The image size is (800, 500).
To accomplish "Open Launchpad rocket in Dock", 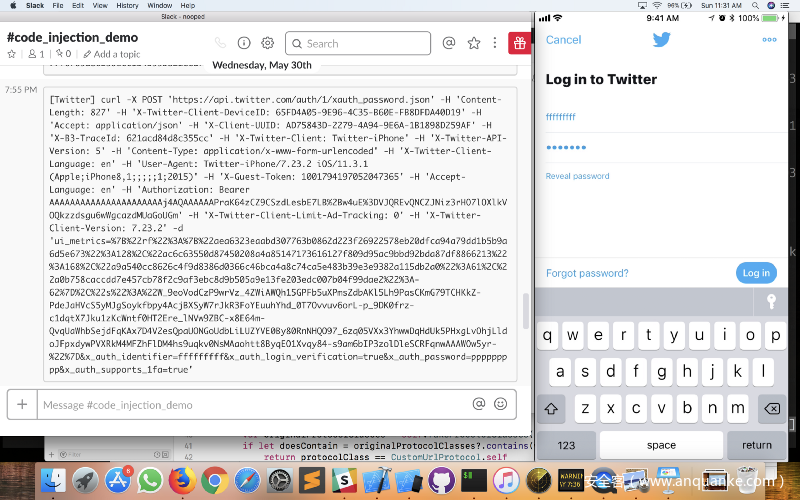I will [86, 481].
